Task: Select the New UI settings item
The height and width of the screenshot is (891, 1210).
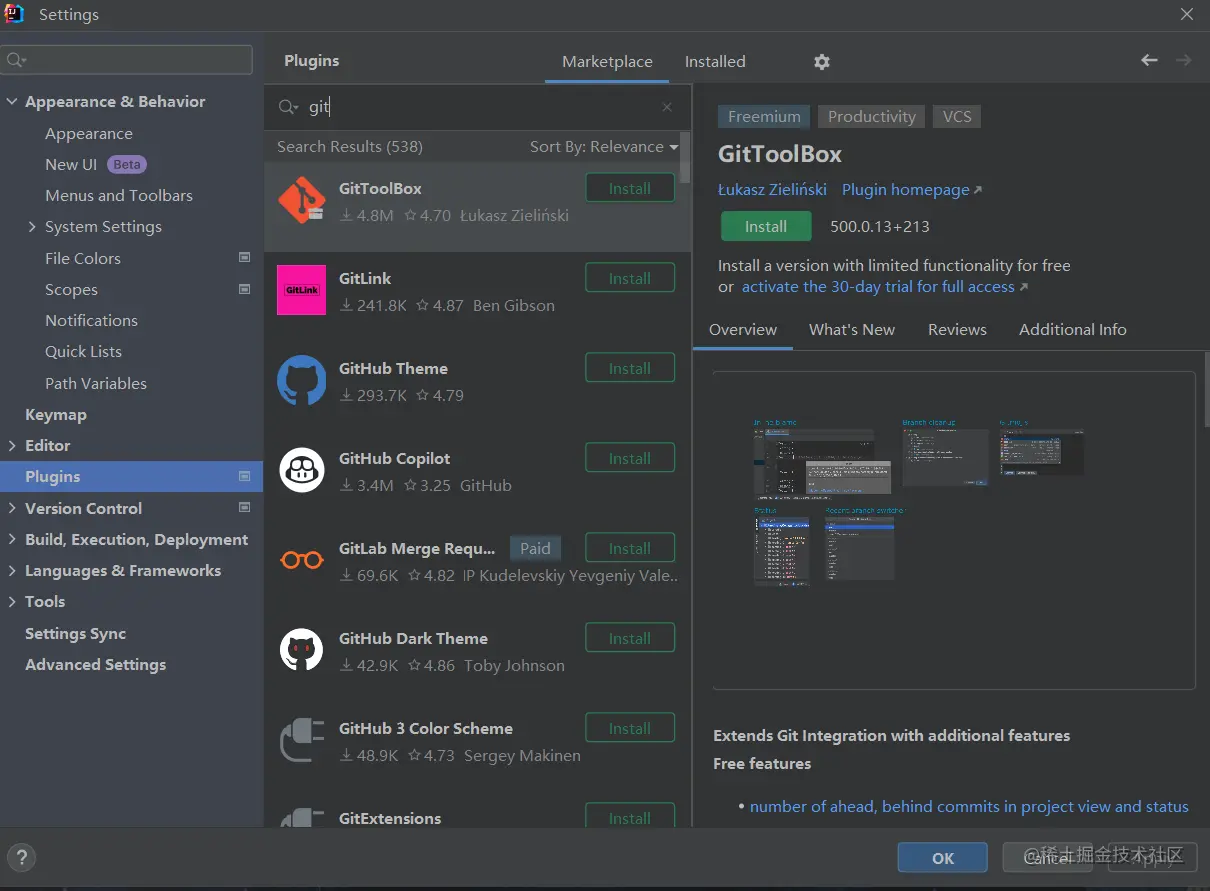Action: (x=71, y=165)
